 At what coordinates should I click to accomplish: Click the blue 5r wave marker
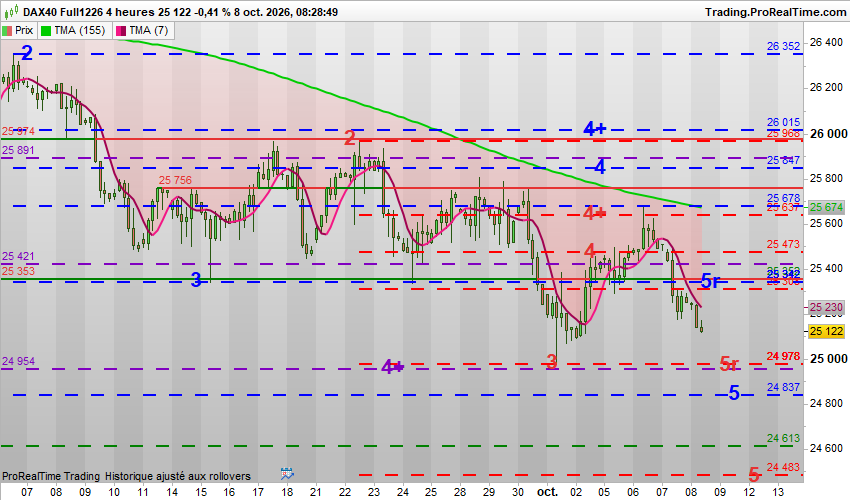click(711, 281)
